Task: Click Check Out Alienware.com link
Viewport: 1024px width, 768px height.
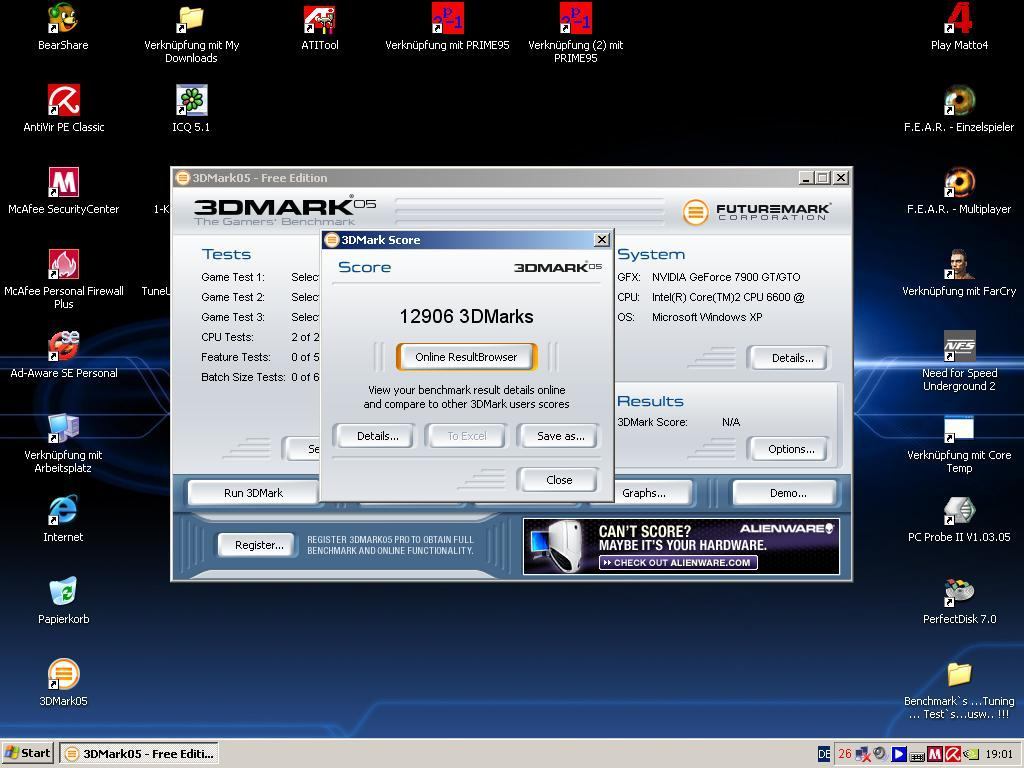Action: coord(678,562)
